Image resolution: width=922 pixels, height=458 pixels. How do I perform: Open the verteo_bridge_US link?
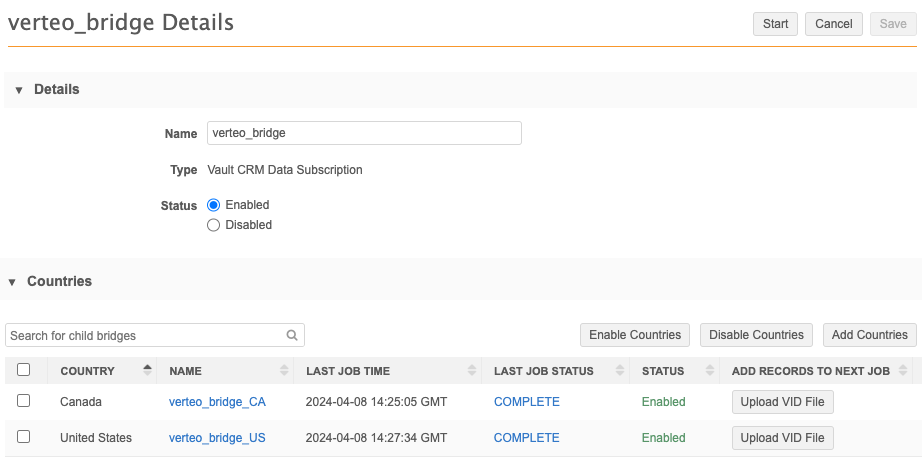[217, 438]
